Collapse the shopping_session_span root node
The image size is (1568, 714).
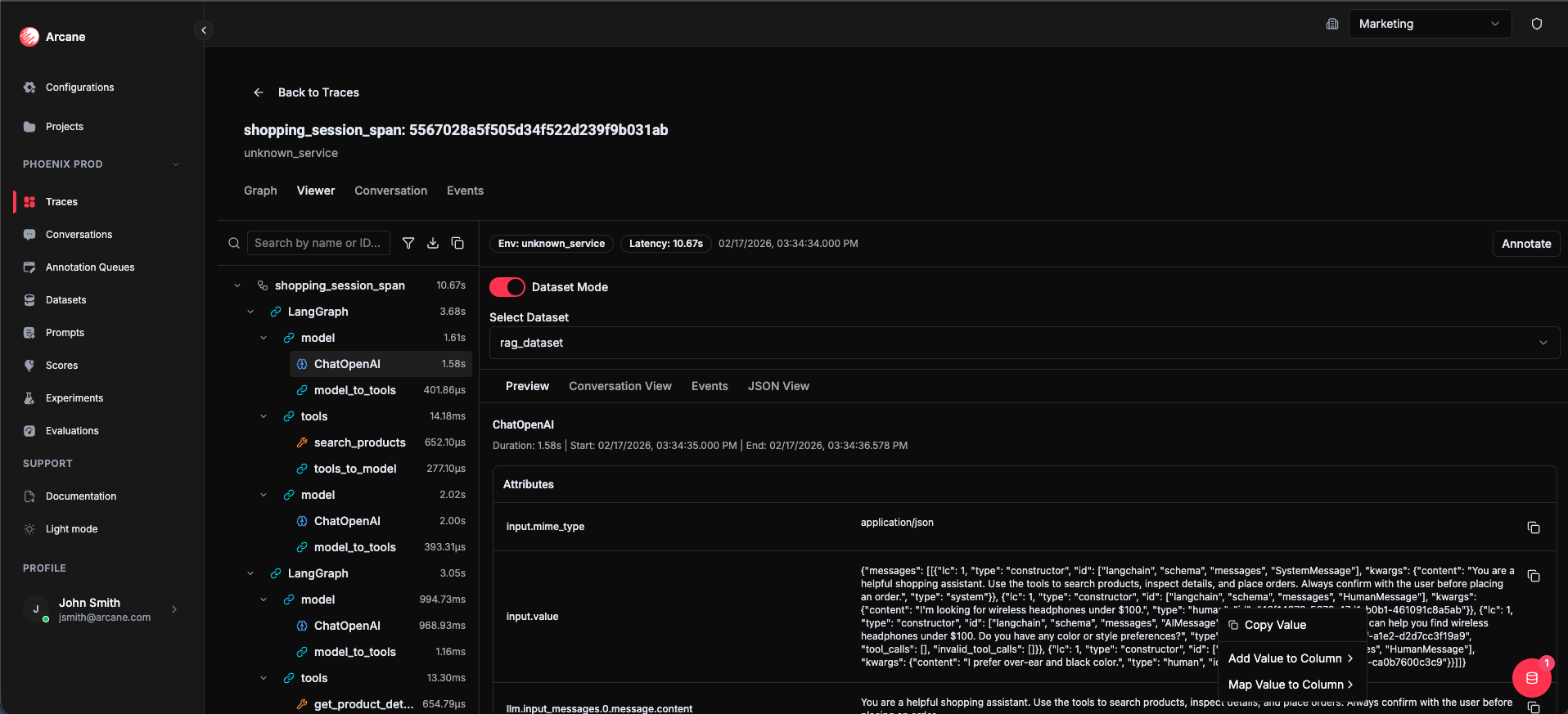[237, 285]
